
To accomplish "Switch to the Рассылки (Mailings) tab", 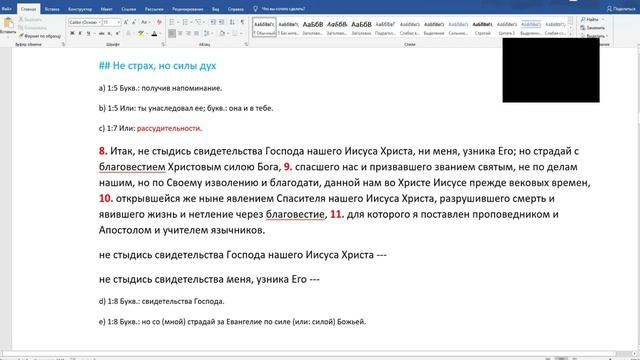I will (x=154, y=9).
